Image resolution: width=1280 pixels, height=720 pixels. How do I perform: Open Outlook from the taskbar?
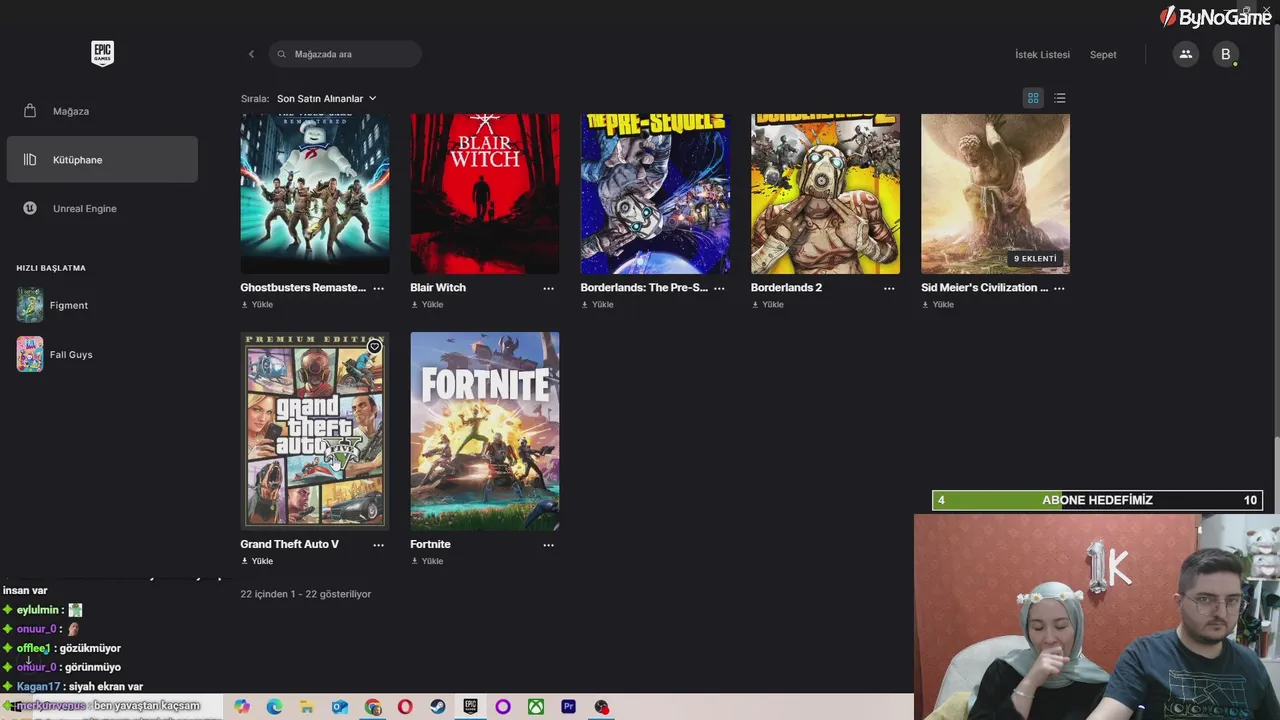click(x=340, y=707)
